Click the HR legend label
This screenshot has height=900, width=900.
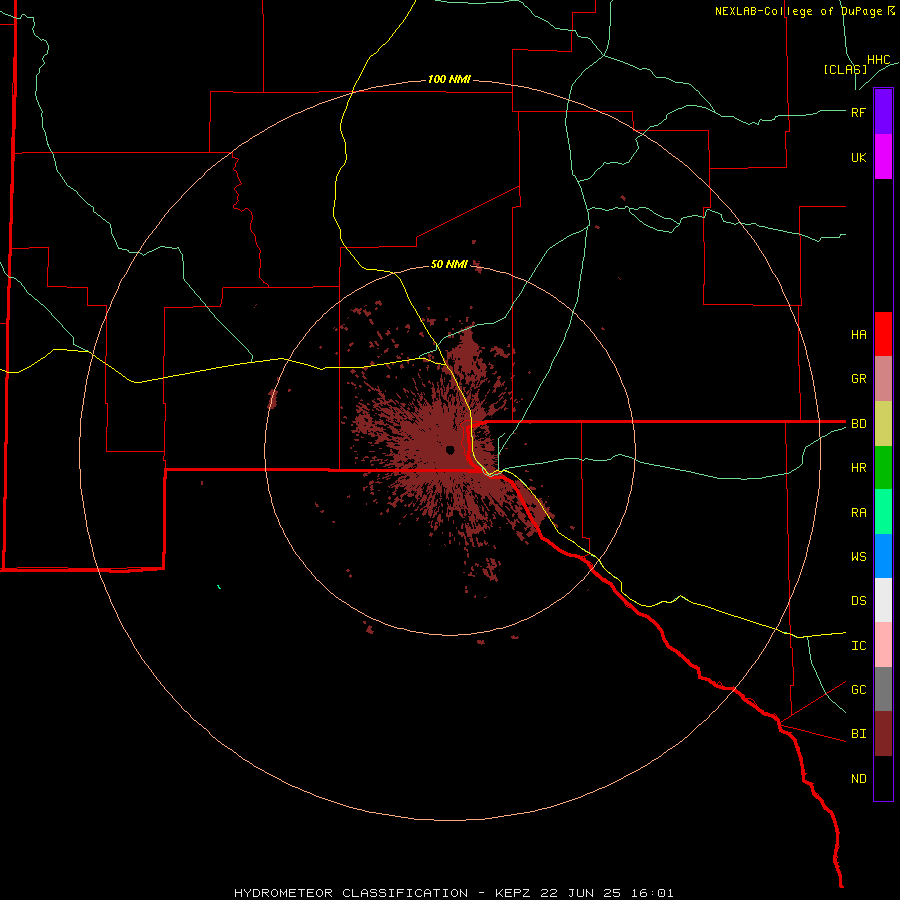pos(858,468)
